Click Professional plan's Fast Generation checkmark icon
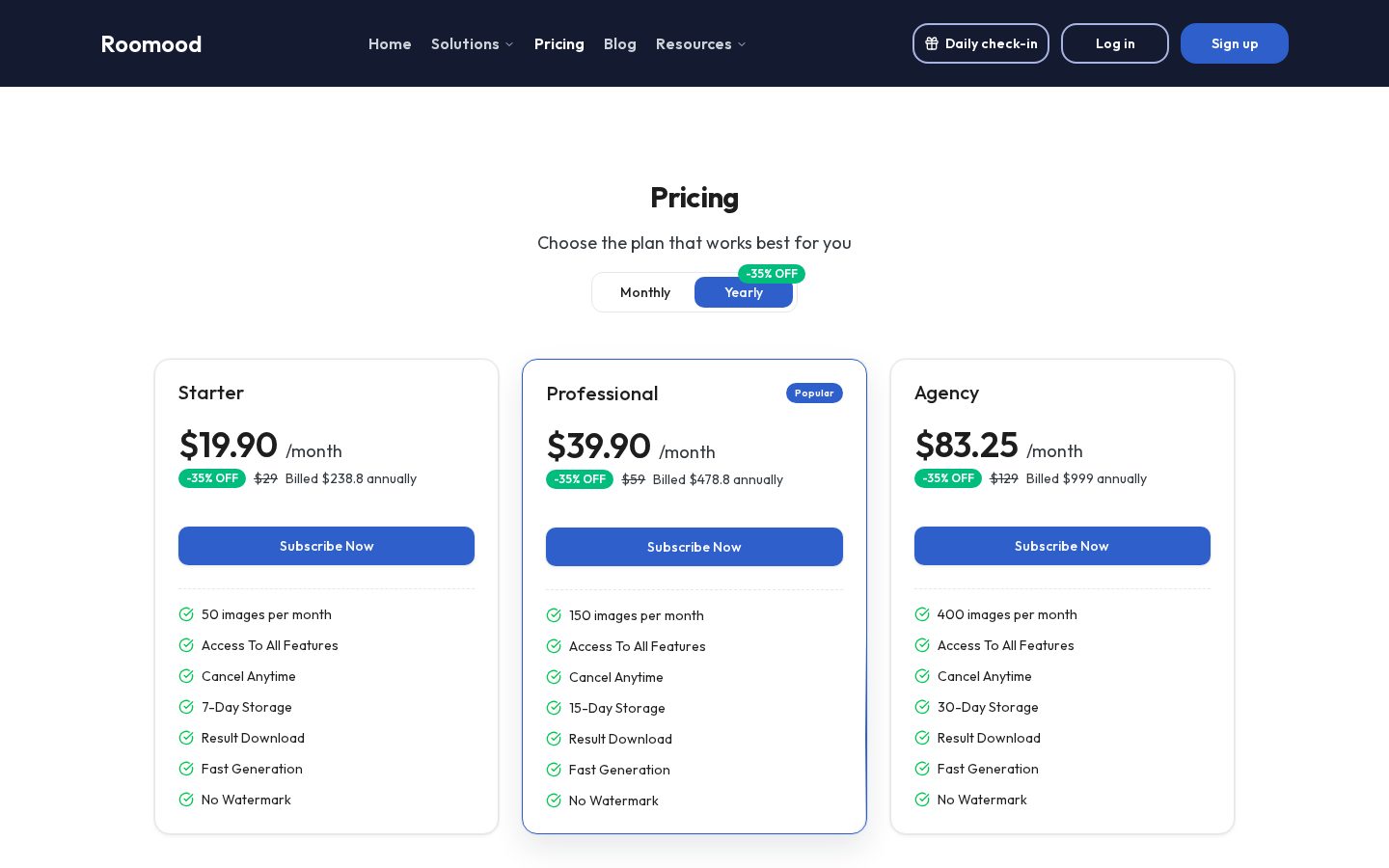The image size is (1389, 868). pyautogui.click(x=554, y=770)
